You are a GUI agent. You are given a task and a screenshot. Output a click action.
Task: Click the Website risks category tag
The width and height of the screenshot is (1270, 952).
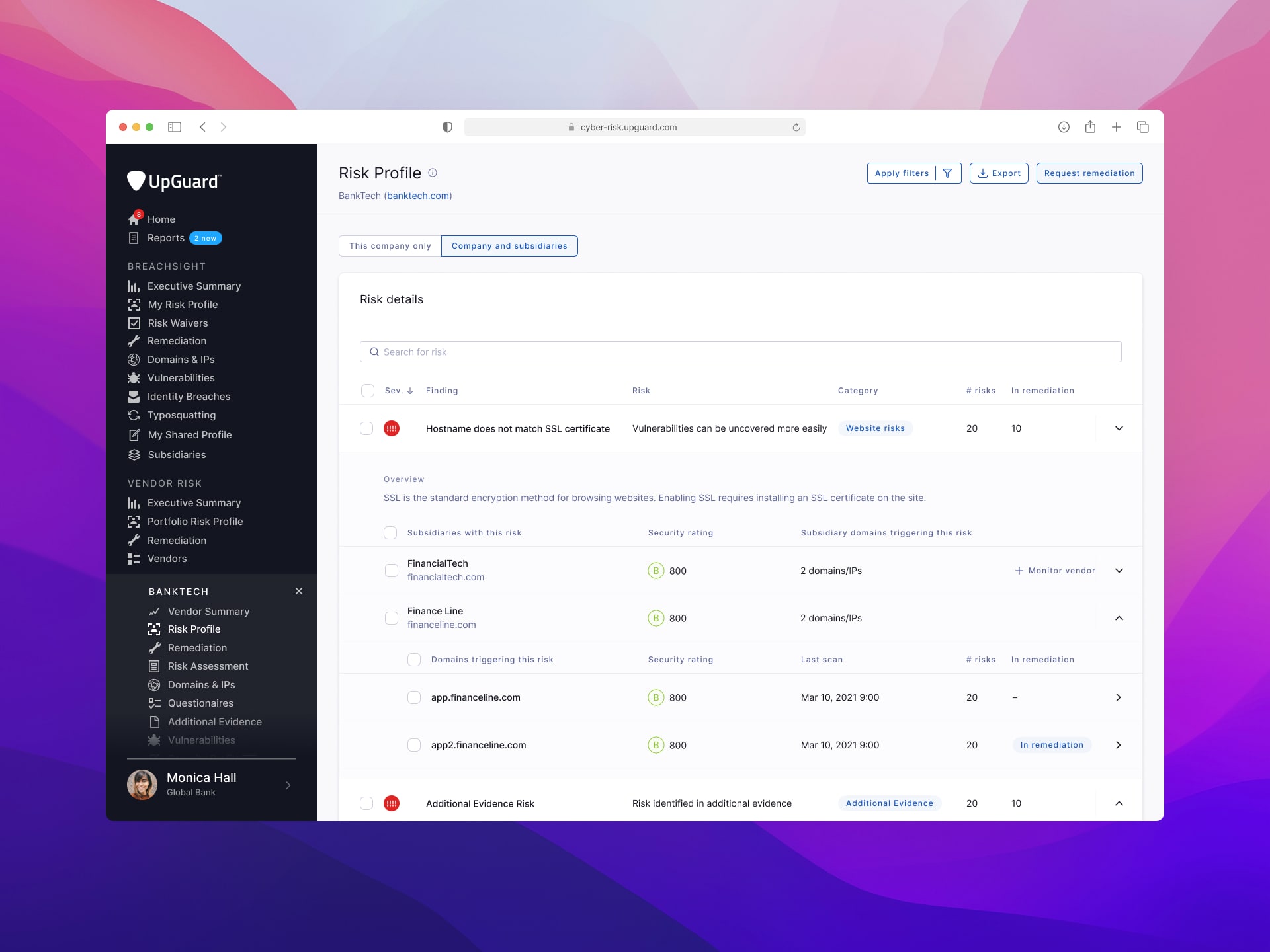pos(875,428)
